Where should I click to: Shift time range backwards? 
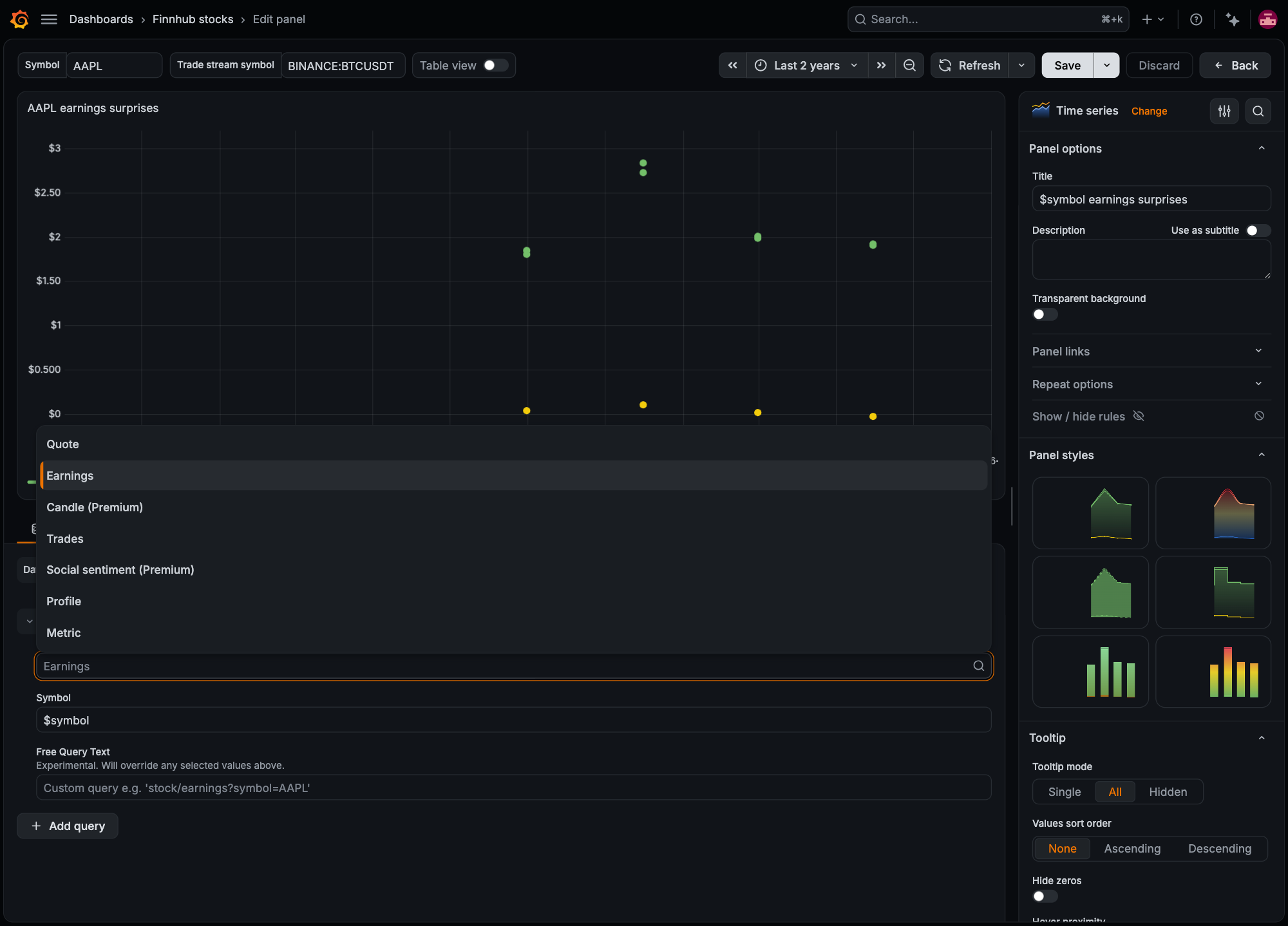pyautogui.click(x=733, y=65)
